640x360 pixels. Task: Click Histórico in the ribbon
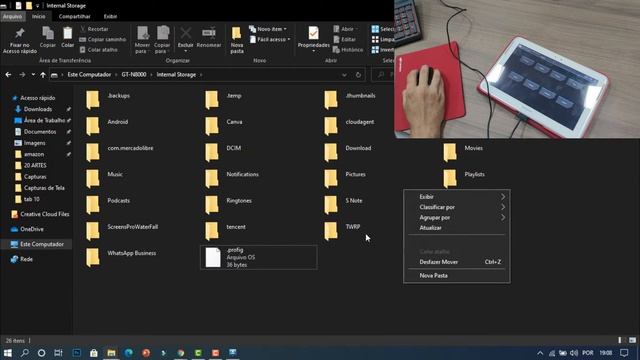tap(348, 49)
